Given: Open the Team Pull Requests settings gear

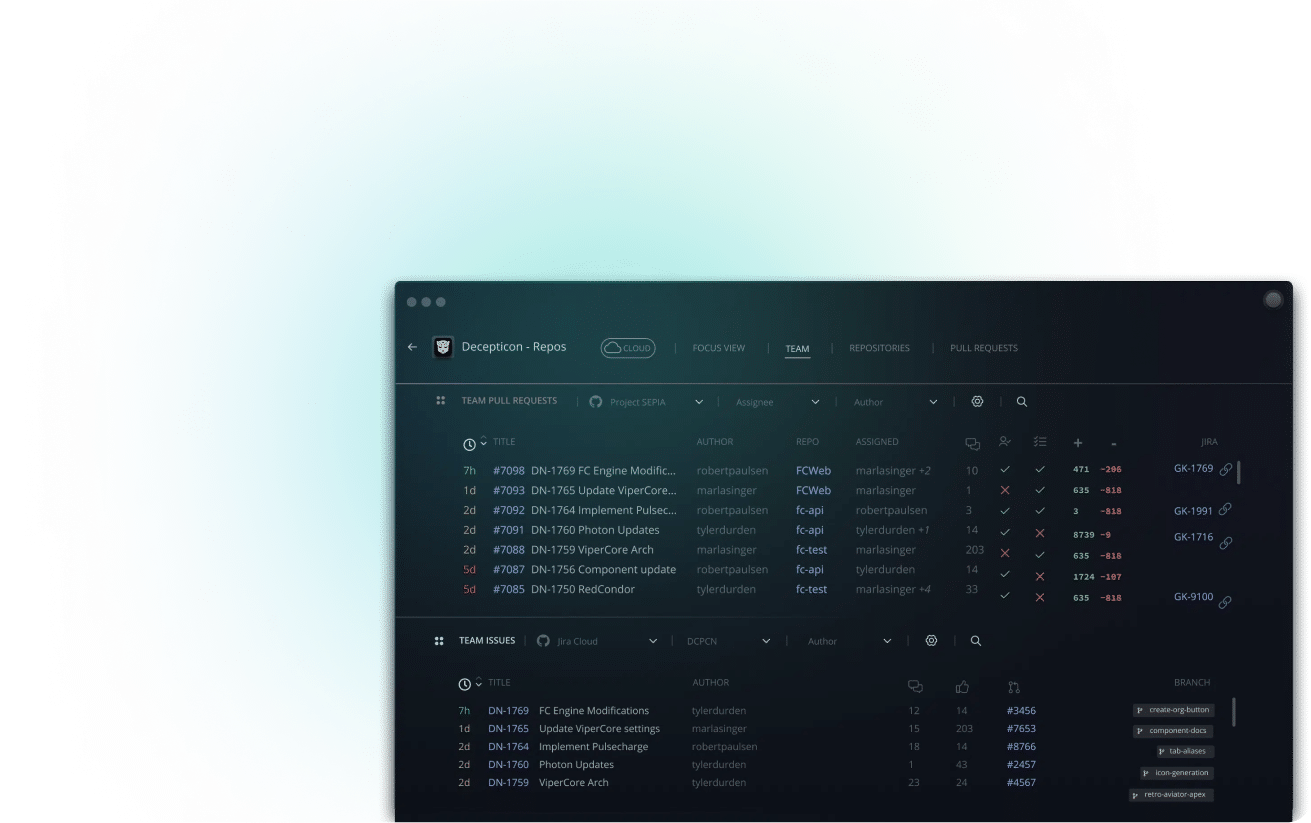Looking at the screenshot, I should pos(977,401).
